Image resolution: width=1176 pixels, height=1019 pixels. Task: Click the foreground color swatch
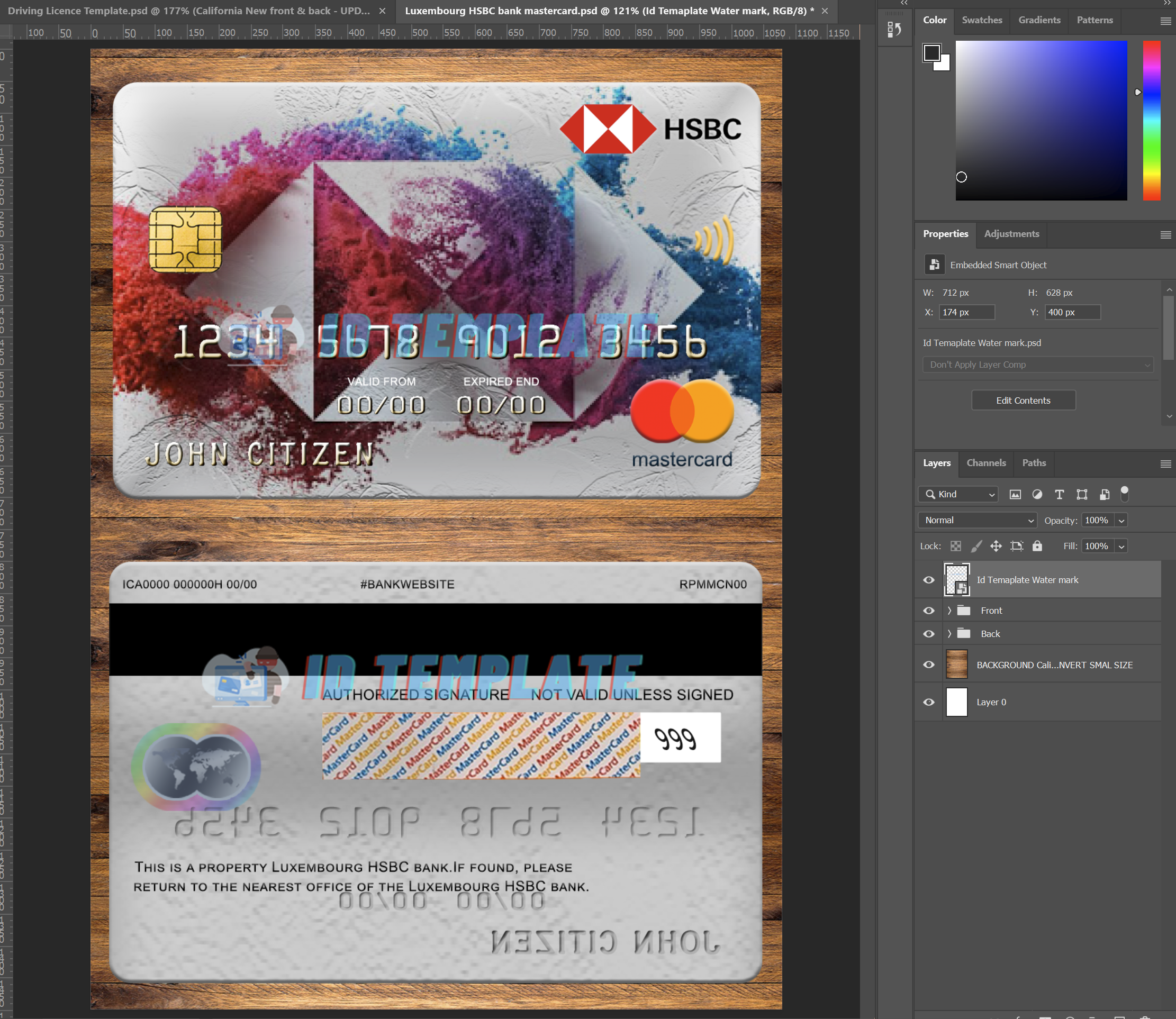pos(931,53)
